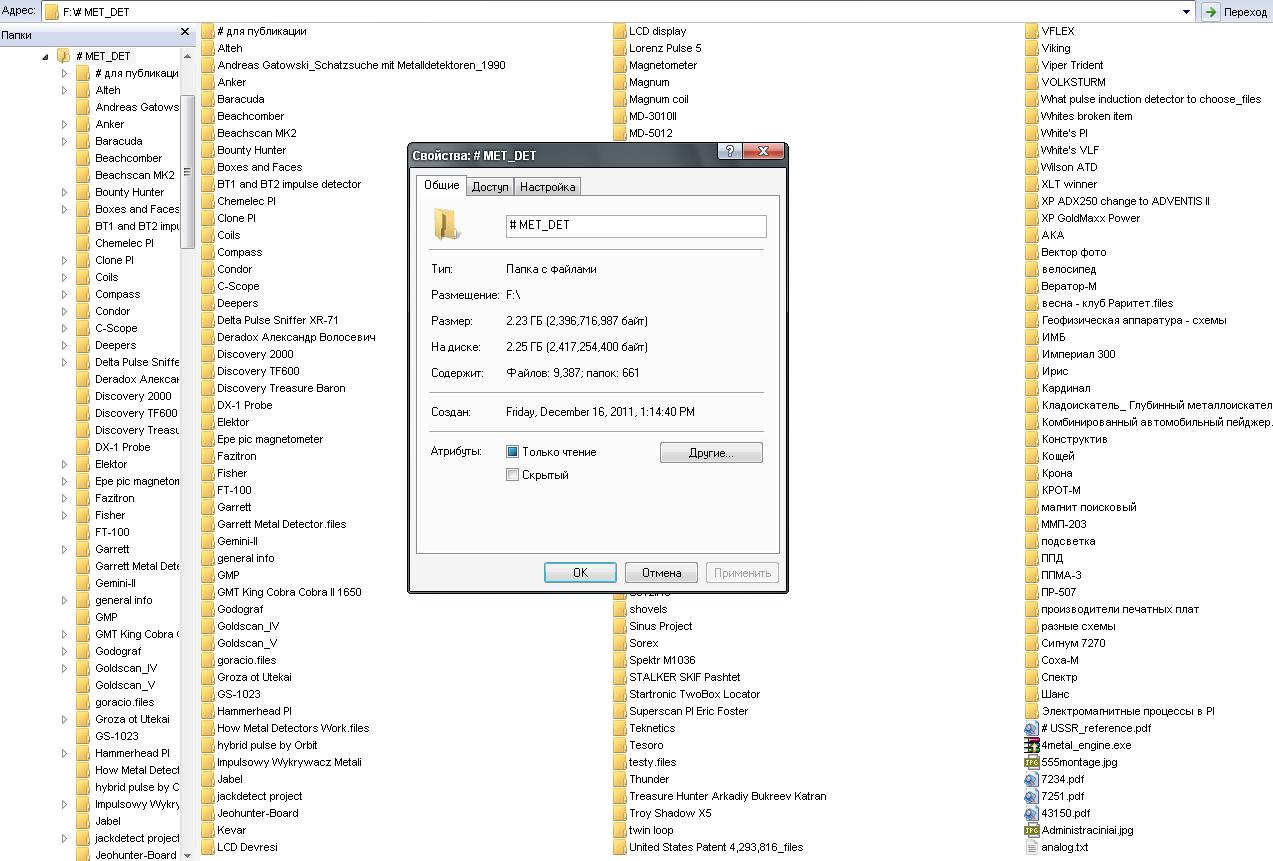Select 'XP GoldMaxx Power' folder name
This screenshot has width=1273, height=861.
pos(1090,218)
